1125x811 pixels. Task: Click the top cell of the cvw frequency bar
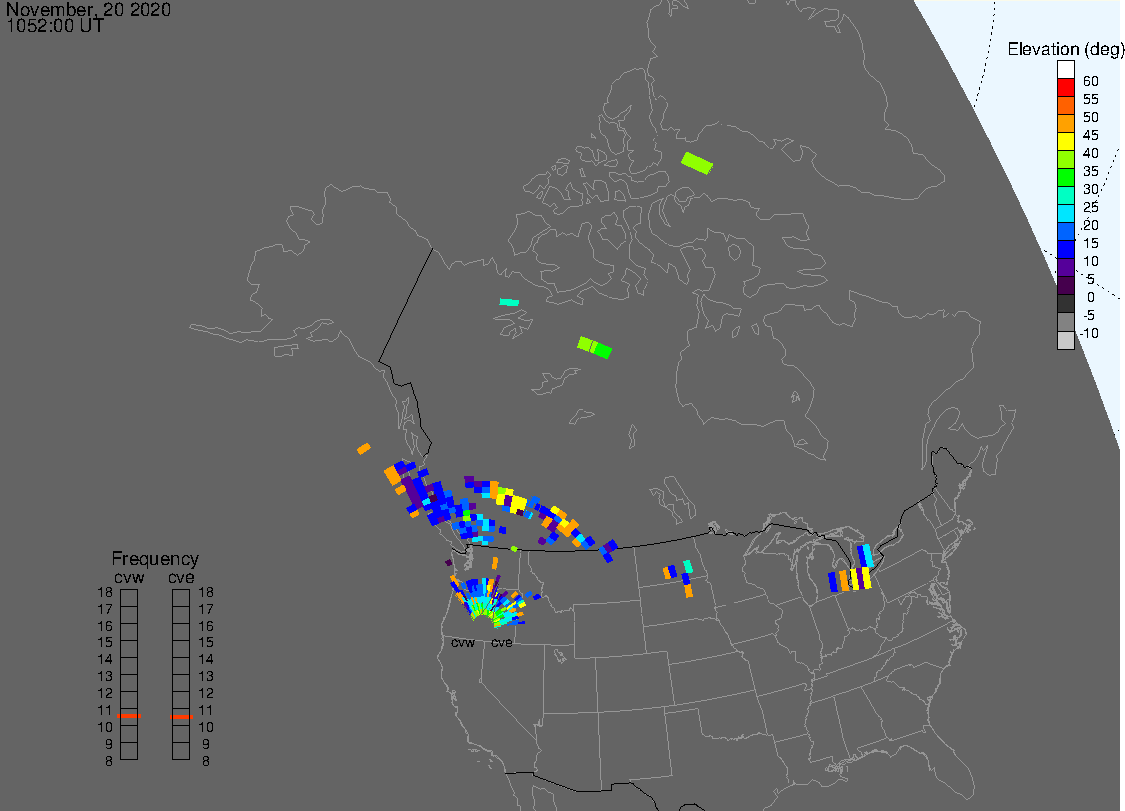129,598
